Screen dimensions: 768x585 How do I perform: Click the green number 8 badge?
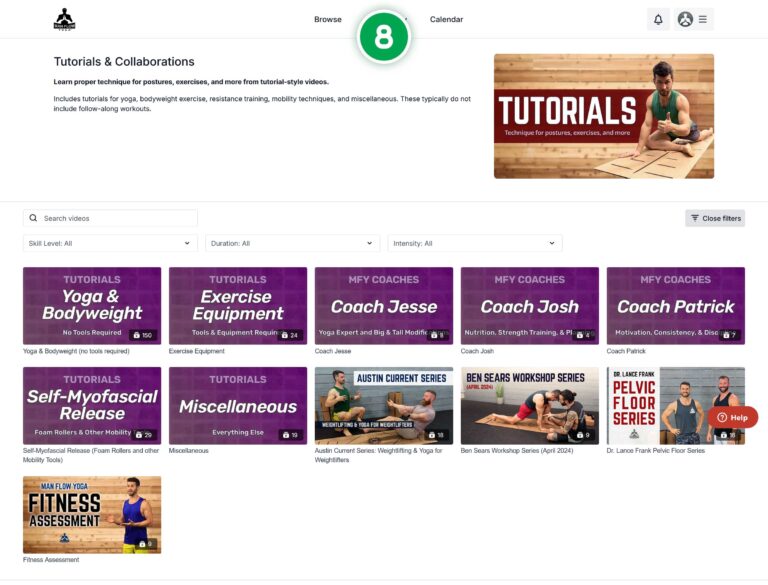[383, 36]
